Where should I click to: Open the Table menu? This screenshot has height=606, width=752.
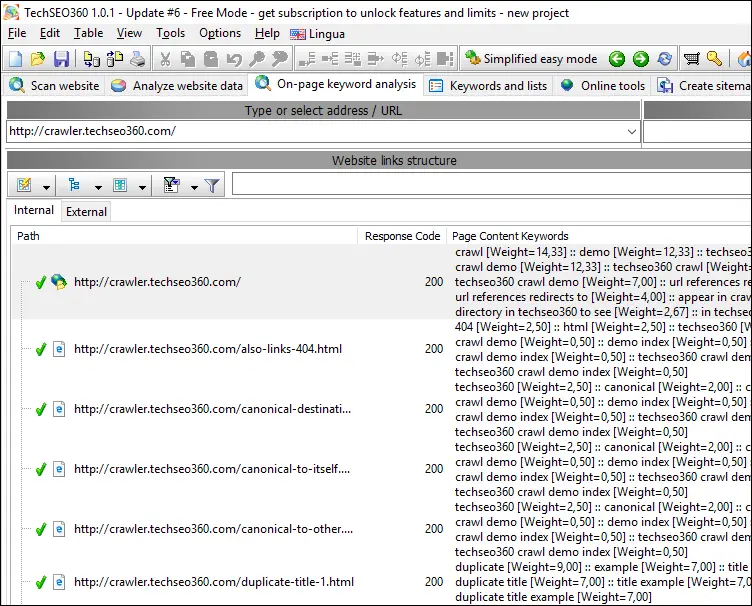click(88, 33)
